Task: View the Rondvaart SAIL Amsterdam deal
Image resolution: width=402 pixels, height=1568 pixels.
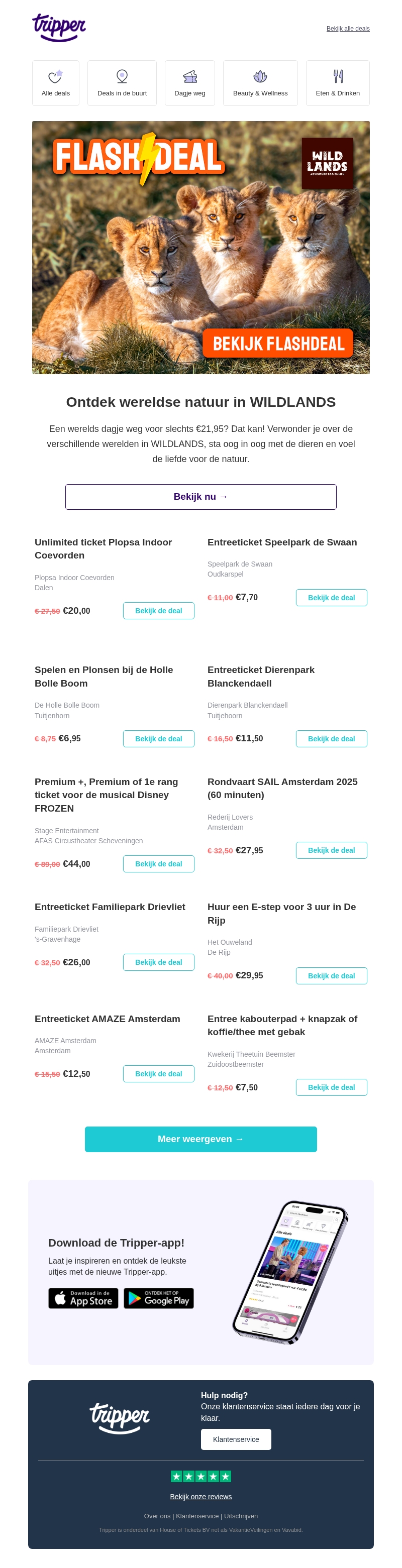Action: 331,850
